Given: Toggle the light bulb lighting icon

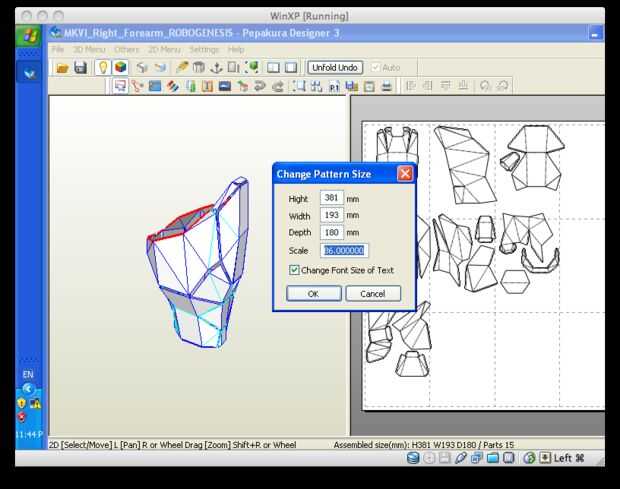Looking at the screenshot, I should point(103,68).
